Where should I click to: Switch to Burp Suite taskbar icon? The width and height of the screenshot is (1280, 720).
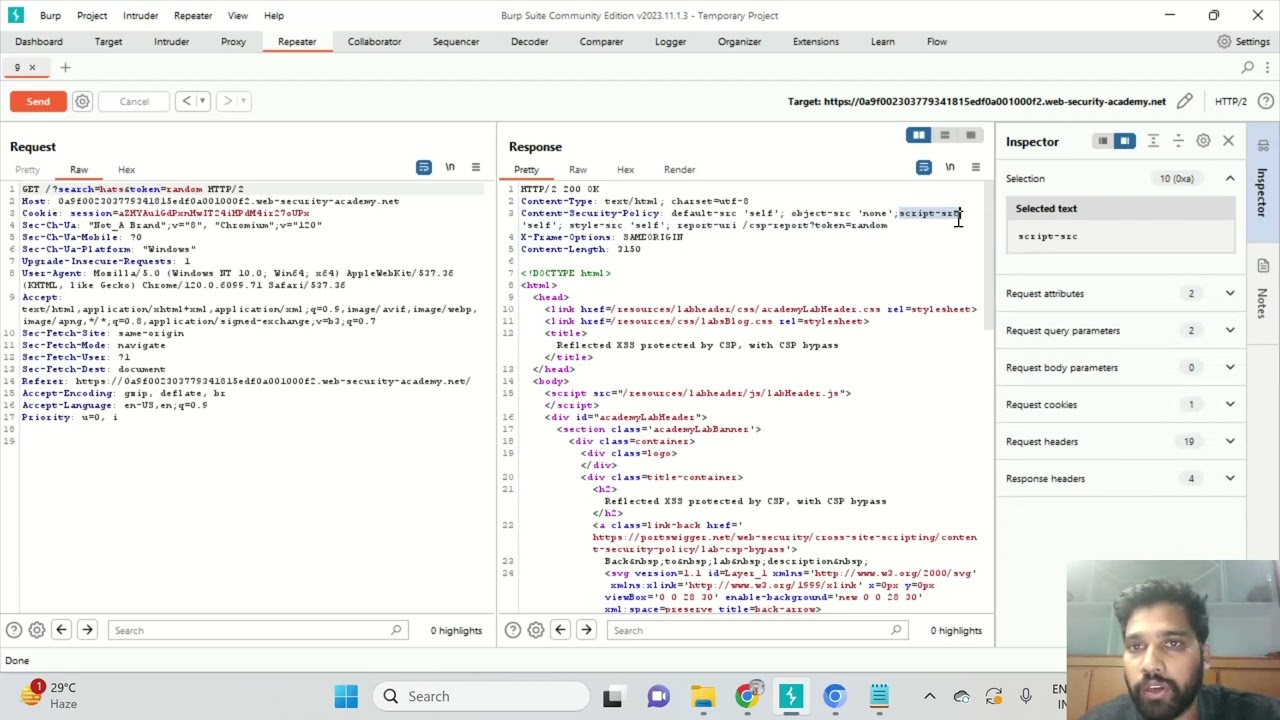click(791, 696)
